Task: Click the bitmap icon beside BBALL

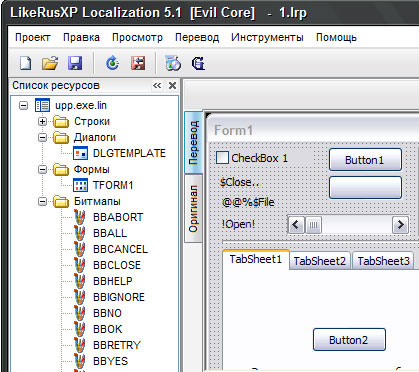Action: (x=79, y=233)
